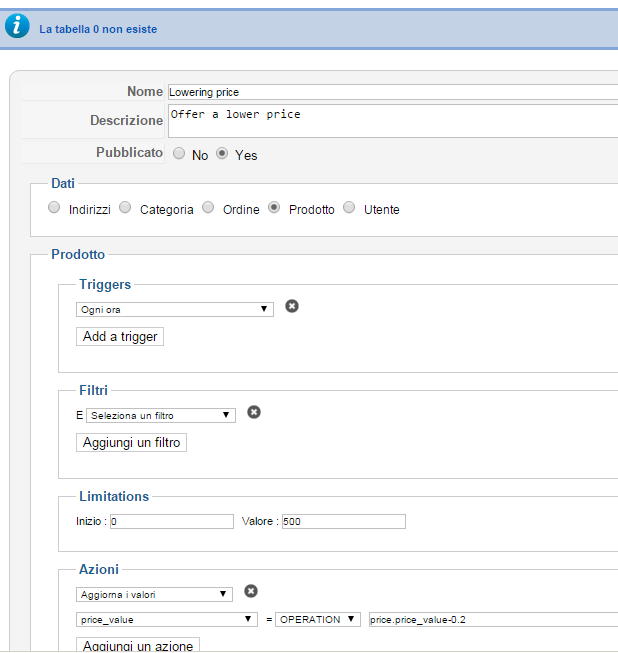Open the 'Ogni ora' trigger dropdown
The height and width of the screenshot is (653, 618).
pos(175,309)
